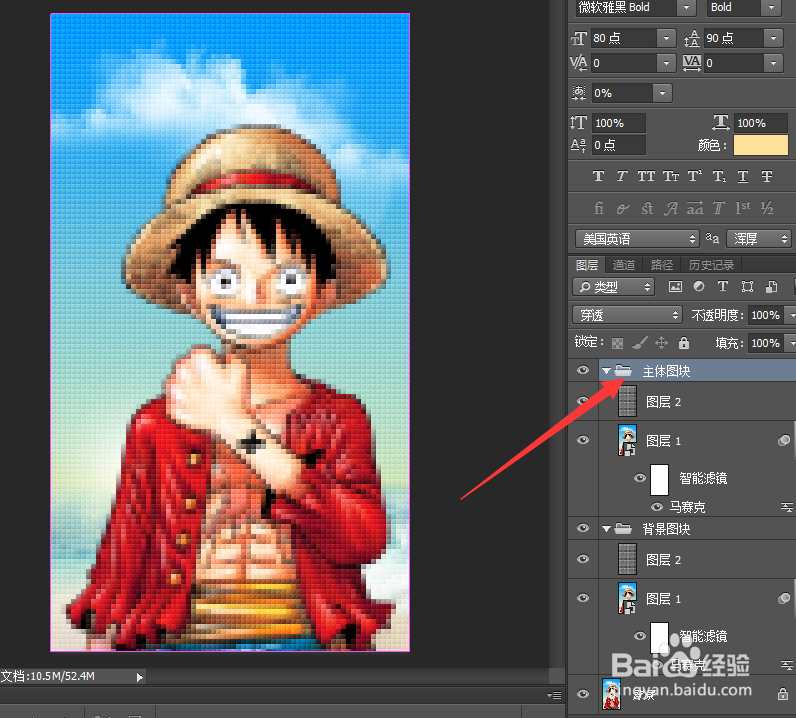Click the vertical scale 100% field
This screenshot has width=796, height=718.
pos(619,123)
